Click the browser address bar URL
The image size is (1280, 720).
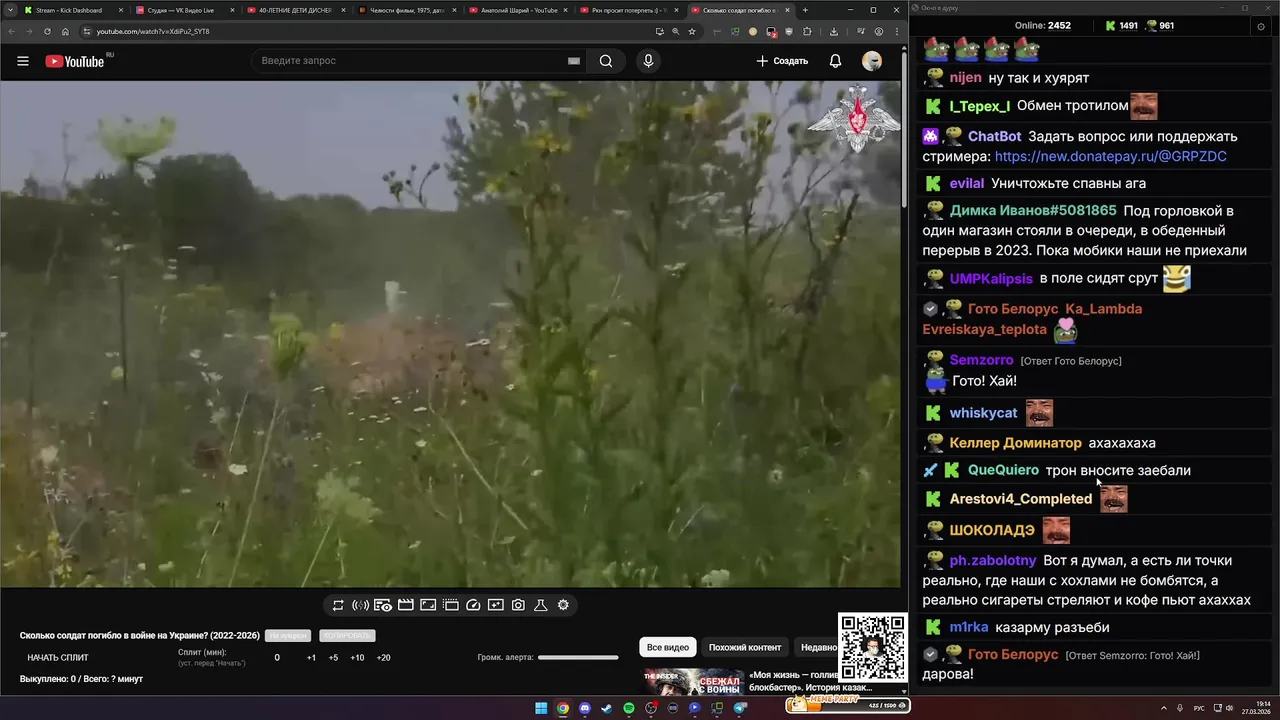coord(153,31)
